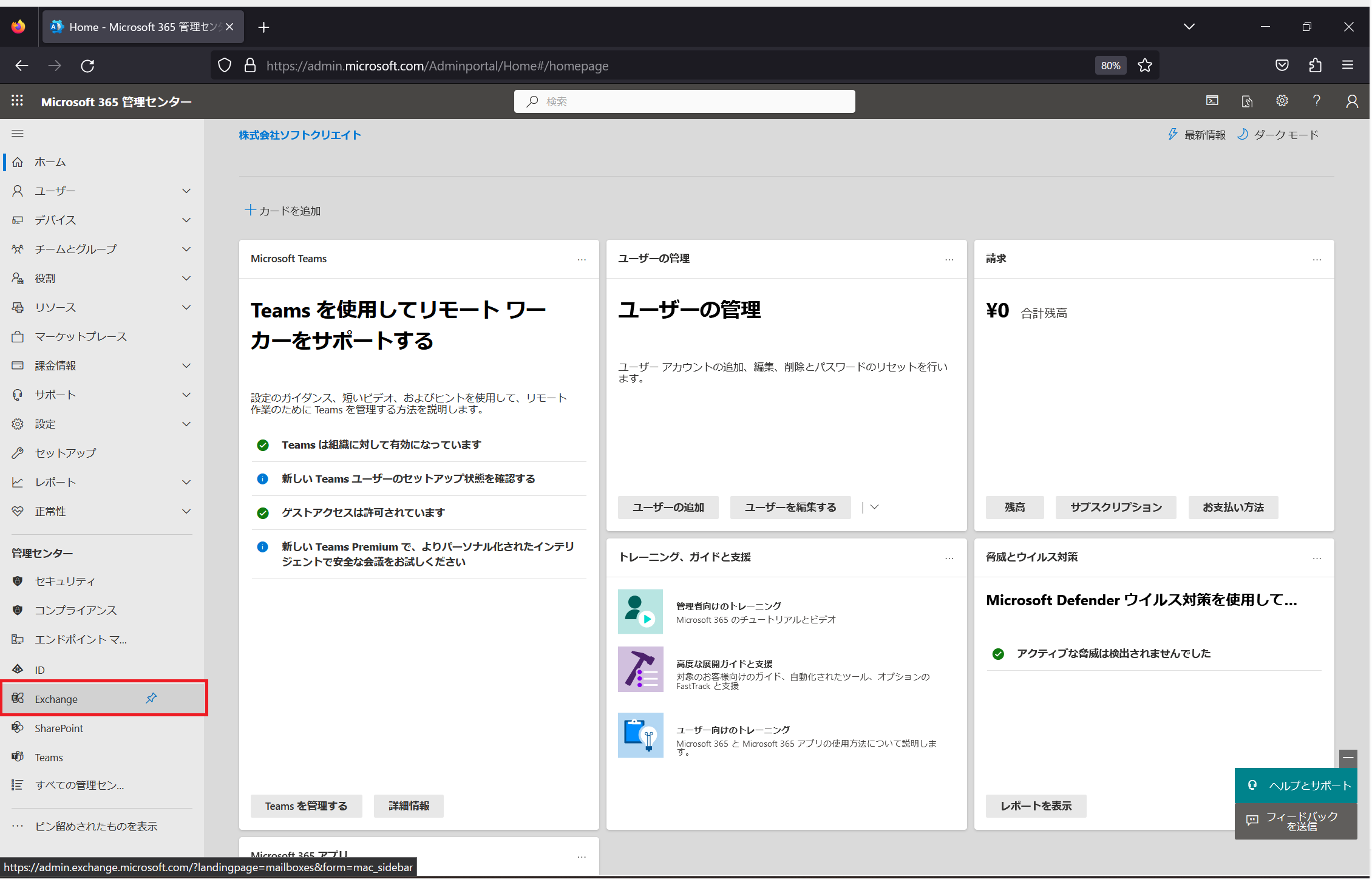The width and height of the screenshot is (1372, 879).
Task: Open the 管理者向けのトレーニング tile icon
Action: click(640, 612)
